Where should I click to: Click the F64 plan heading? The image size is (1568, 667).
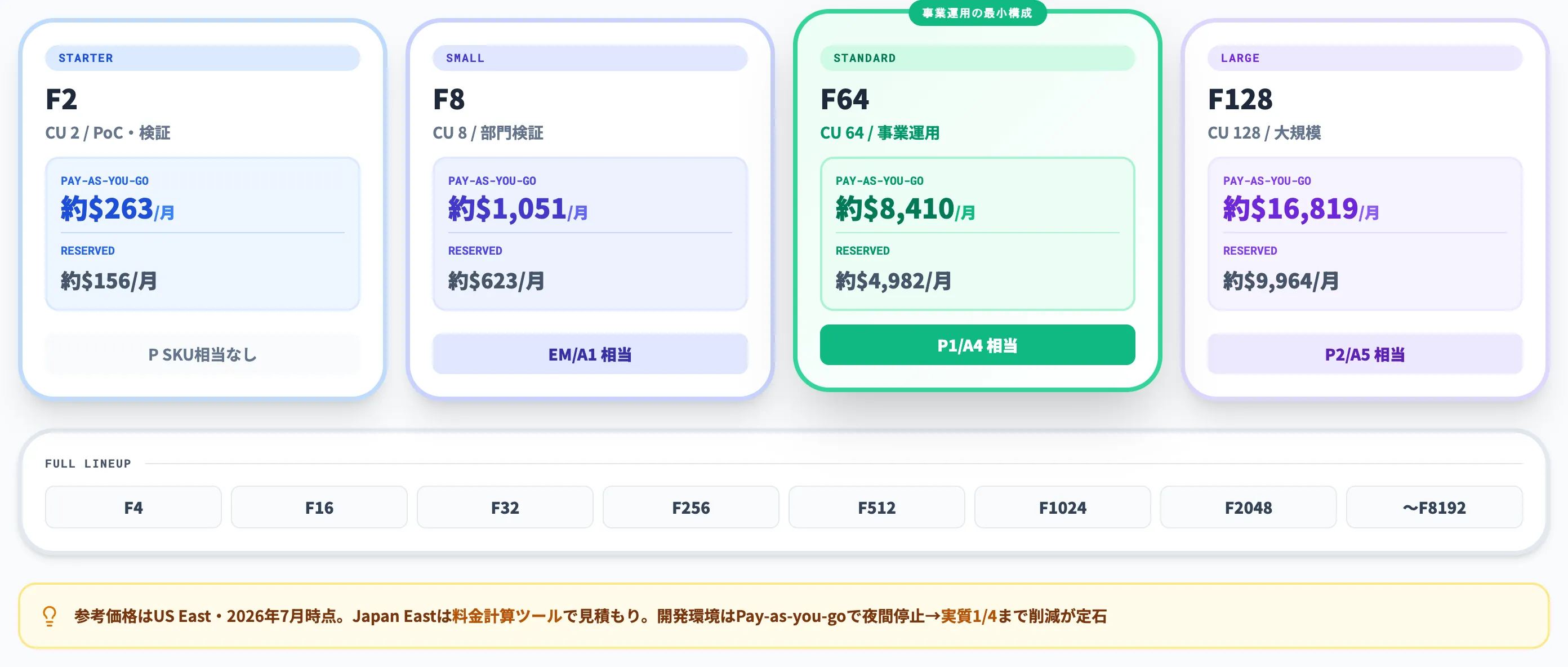point(845,99)
